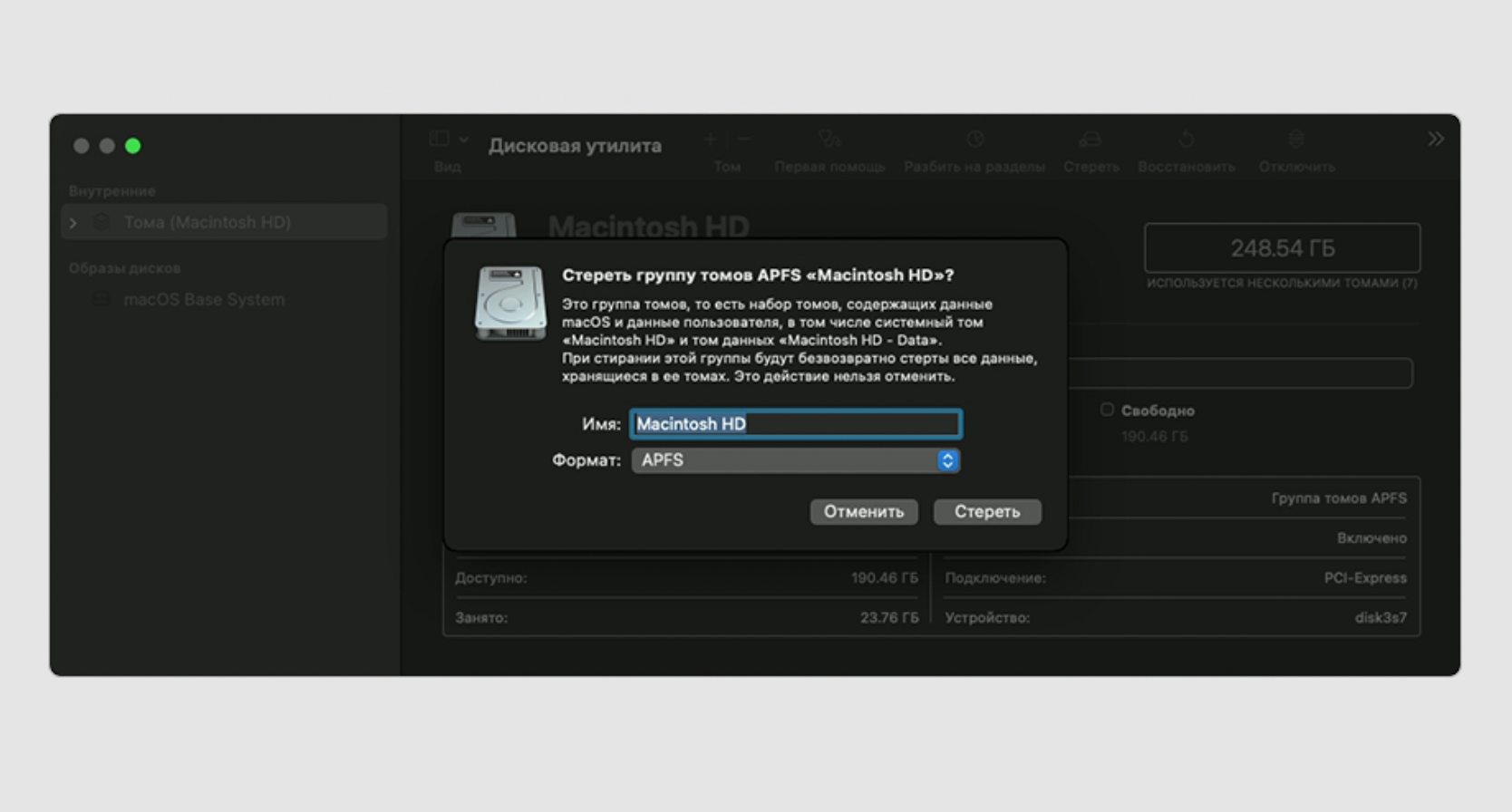Click the Группа томов APFS value
Image resolution: width=1512 pixels, height=812 pixels.
tap(1339, 498)
